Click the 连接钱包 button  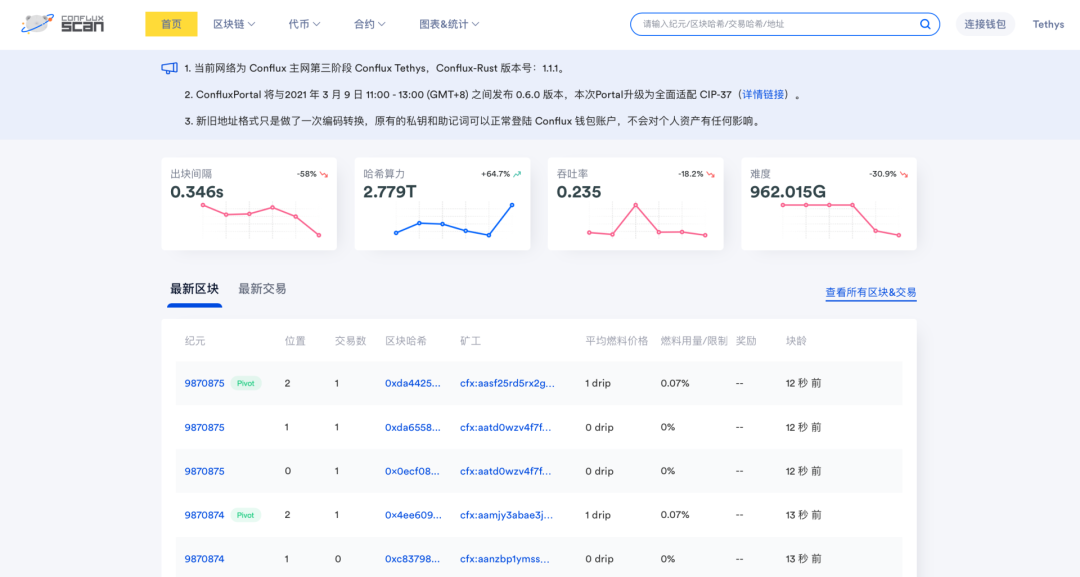coord(985,24)
